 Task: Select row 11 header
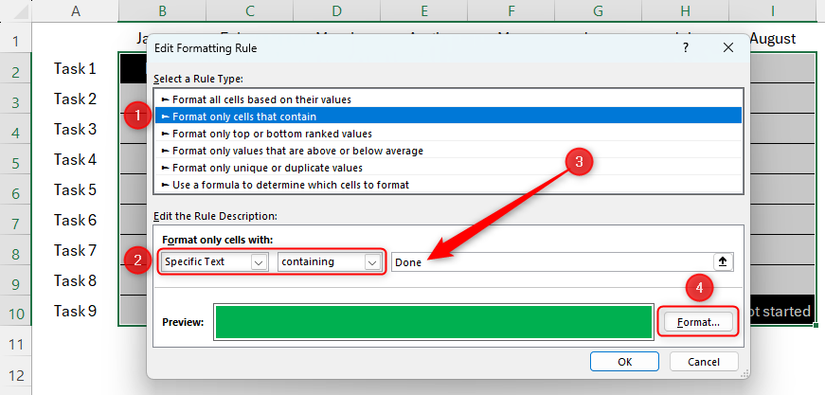16,345
